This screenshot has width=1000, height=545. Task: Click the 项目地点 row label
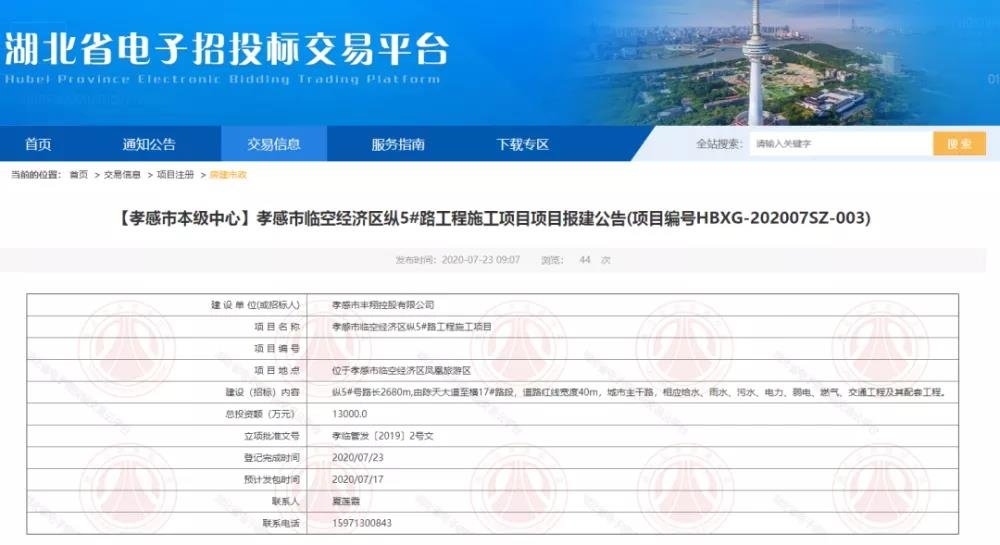[x=277, y=370]
